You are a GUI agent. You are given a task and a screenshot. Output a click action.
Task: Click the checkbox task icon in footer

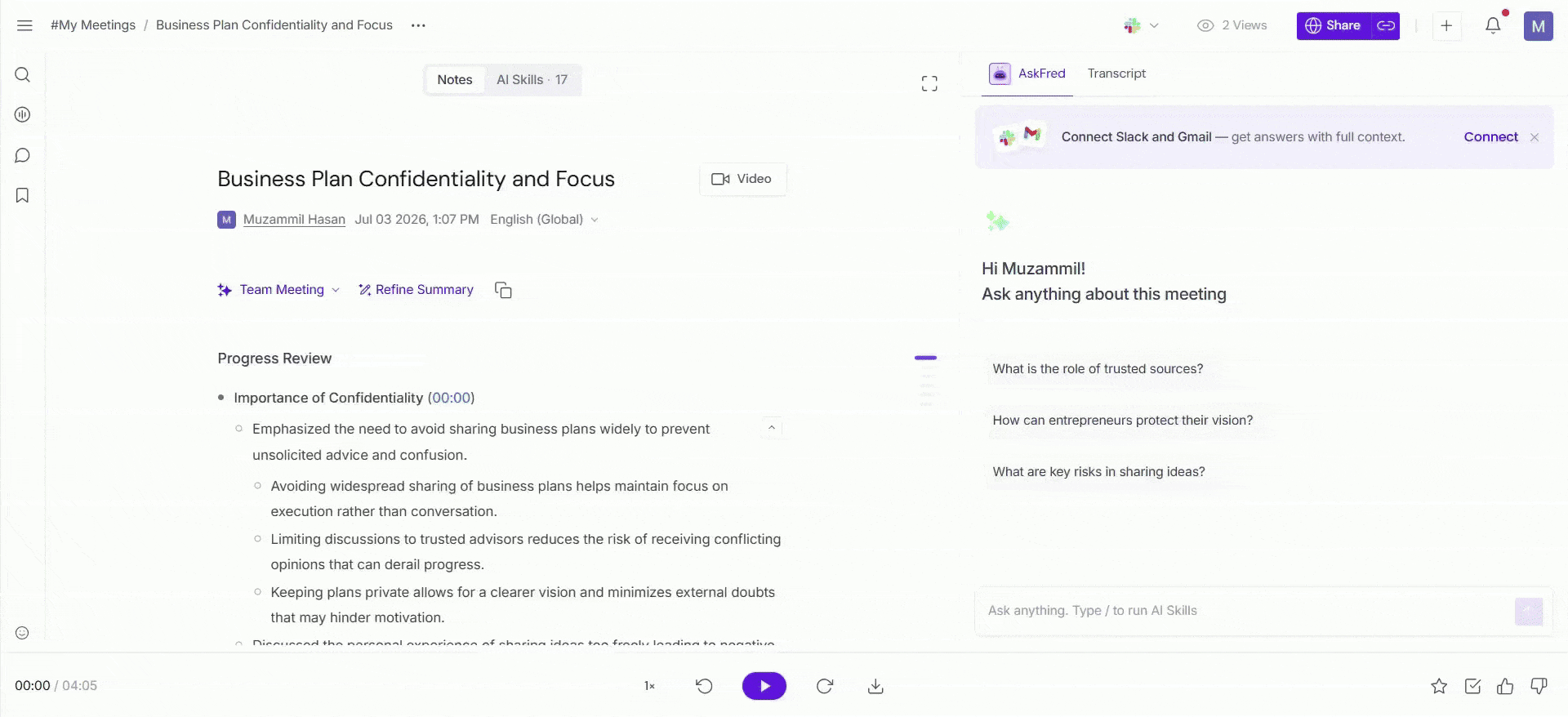tap(1472, 686)
